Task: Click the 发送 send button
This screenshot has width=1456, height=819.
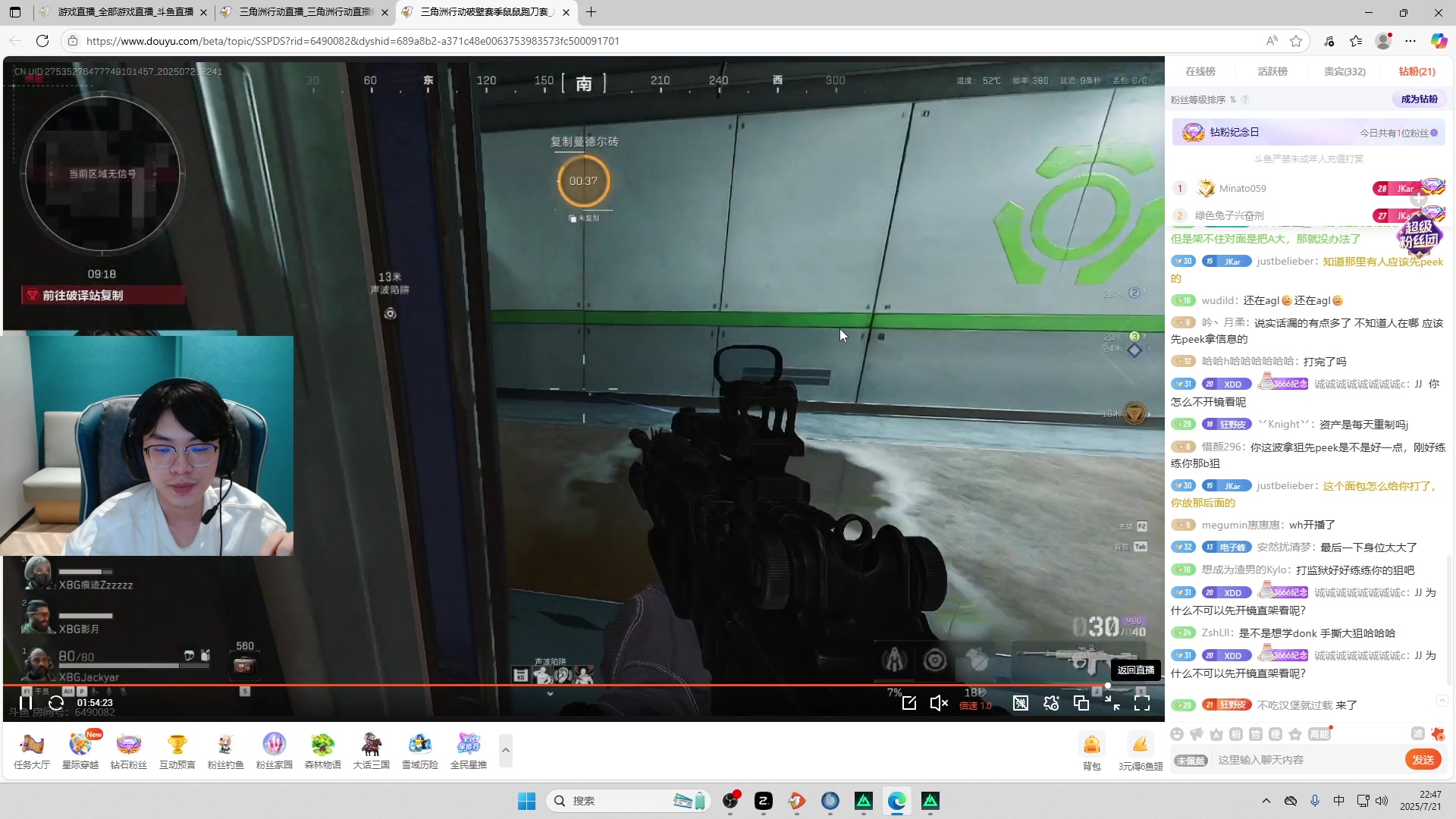Action: (1423, 760)
